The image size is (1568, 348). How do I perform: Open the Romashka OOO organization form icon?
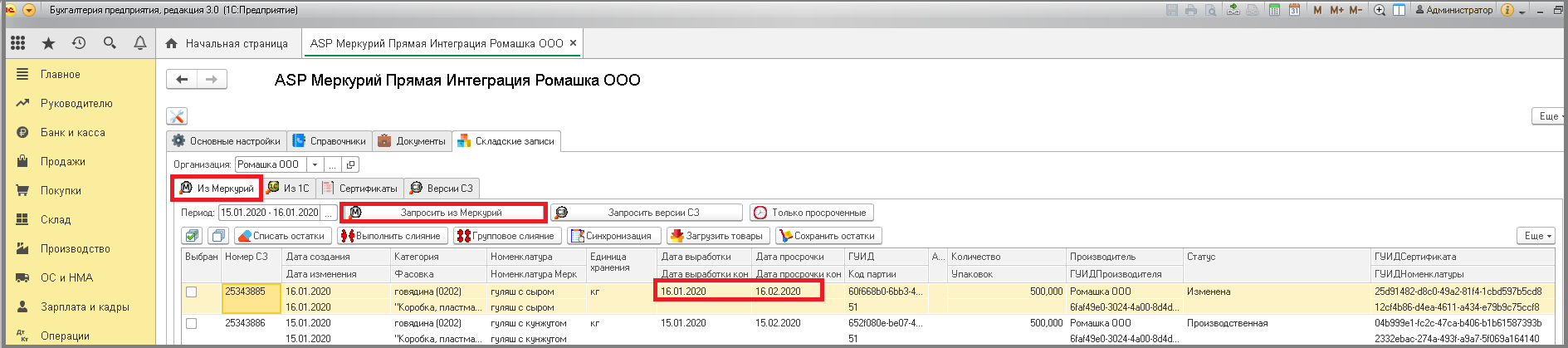click(351, 164)
